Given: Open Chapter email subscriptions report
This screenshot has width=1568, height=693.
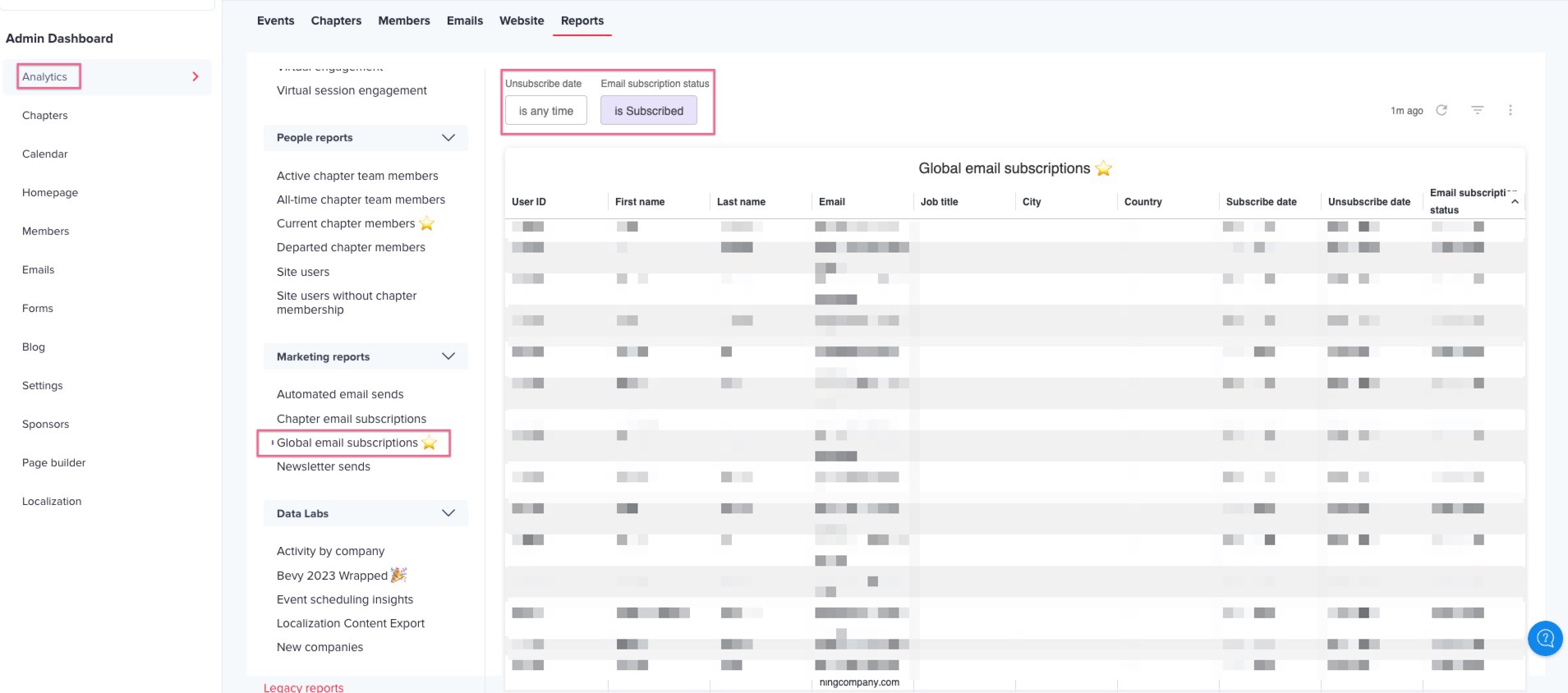Looking at the screenshot, I should 351,419.
